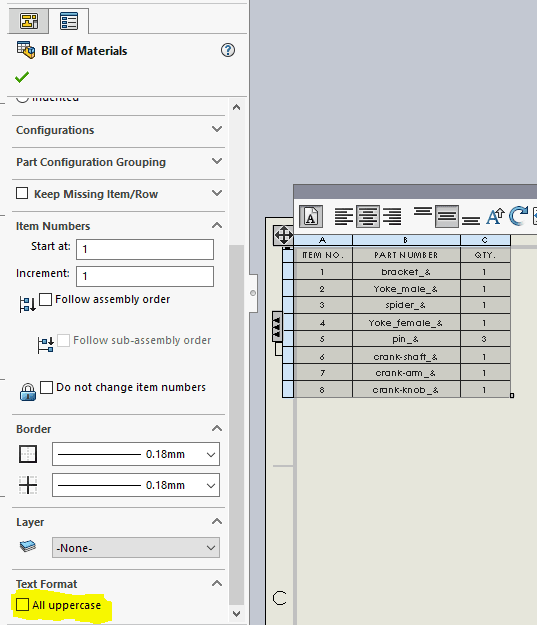Select the center-align text icon
Viewport: 537px width, 625px height.
coord(368,217)
